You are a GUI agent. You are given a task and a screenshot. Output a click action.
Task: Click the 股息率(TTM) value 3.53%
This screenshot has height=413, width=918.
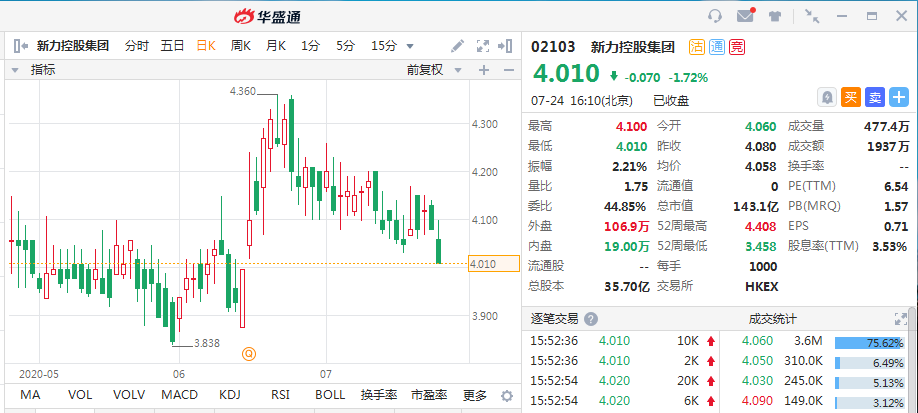coord(889,246)
